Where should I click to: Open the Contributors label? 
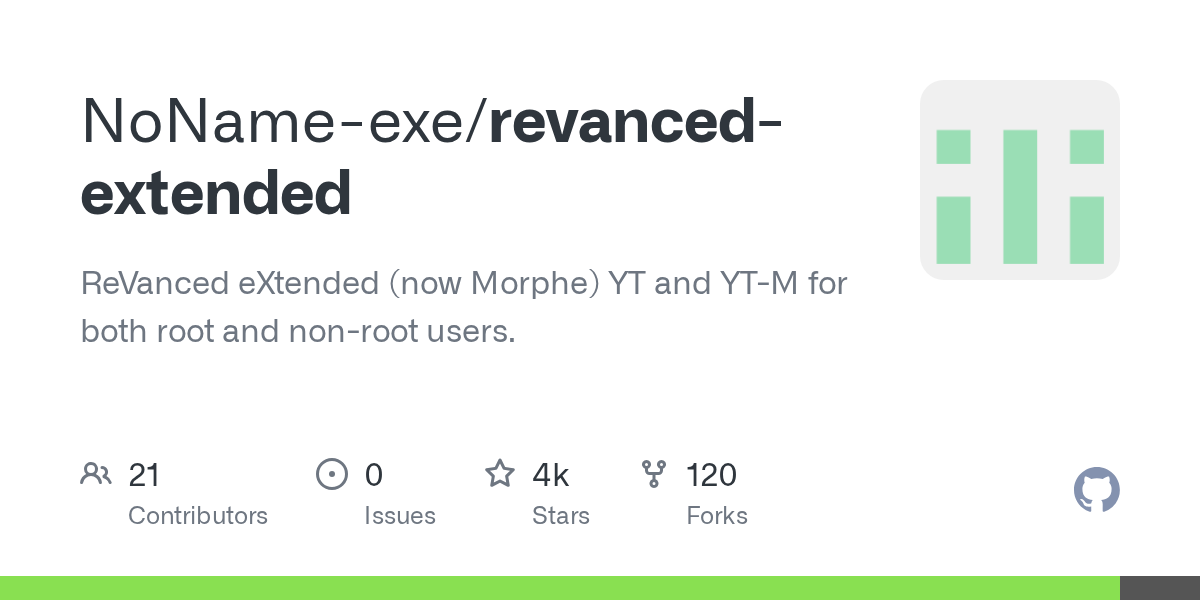[x=198, y=516]
